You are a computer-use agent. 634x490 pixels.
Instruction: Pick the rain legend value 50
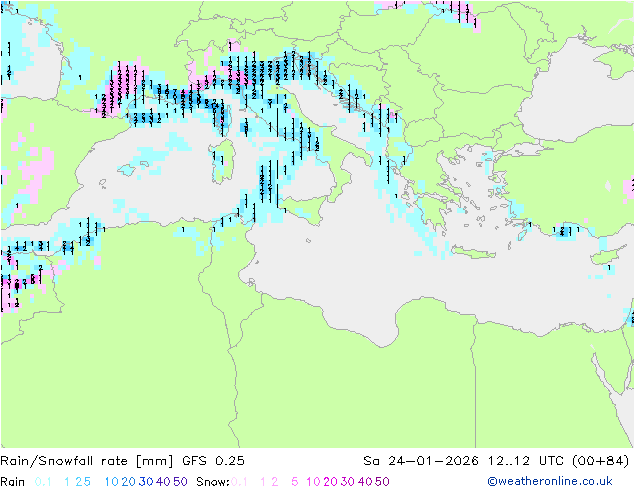(x=180, y=482)
